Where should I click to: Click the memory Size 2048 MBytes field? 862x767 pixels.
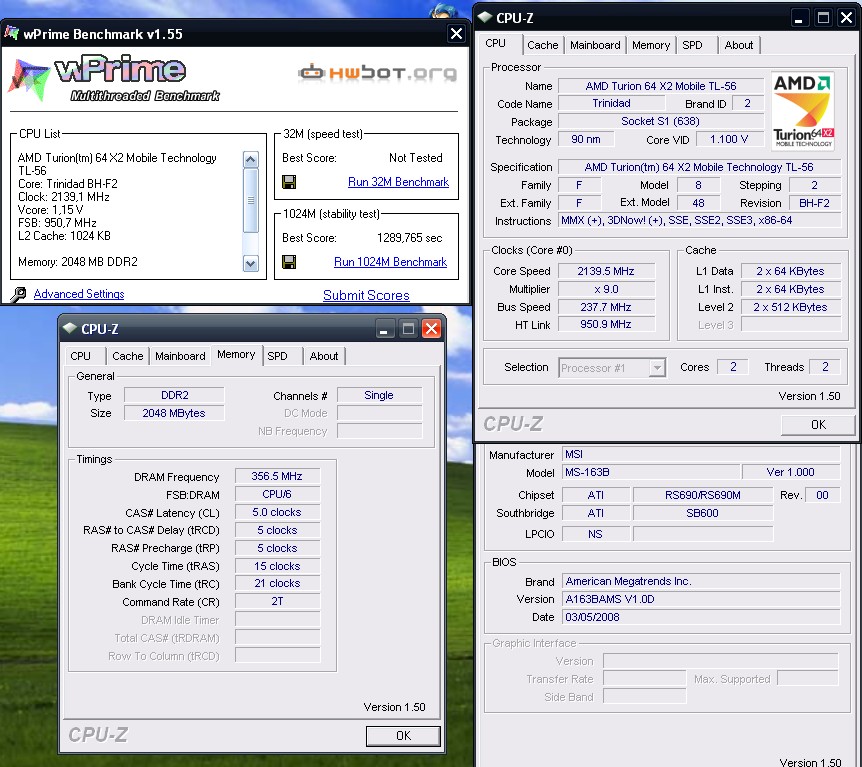(174, 413)
